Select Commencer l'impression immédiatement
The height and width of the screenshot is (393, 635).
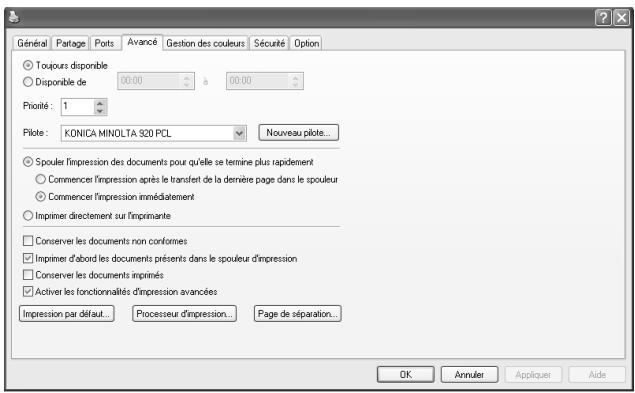pos(115,197)
